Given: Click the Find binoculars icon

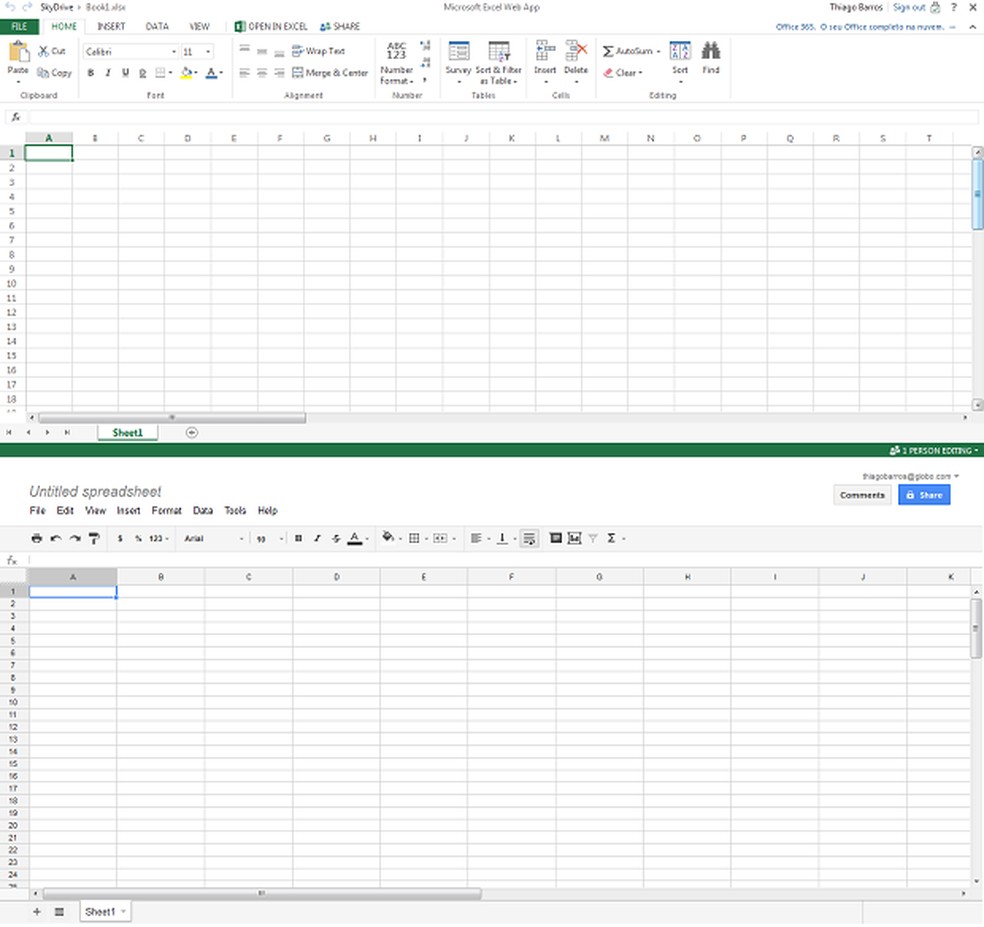Looking at the screenshot, I should 711,58.
